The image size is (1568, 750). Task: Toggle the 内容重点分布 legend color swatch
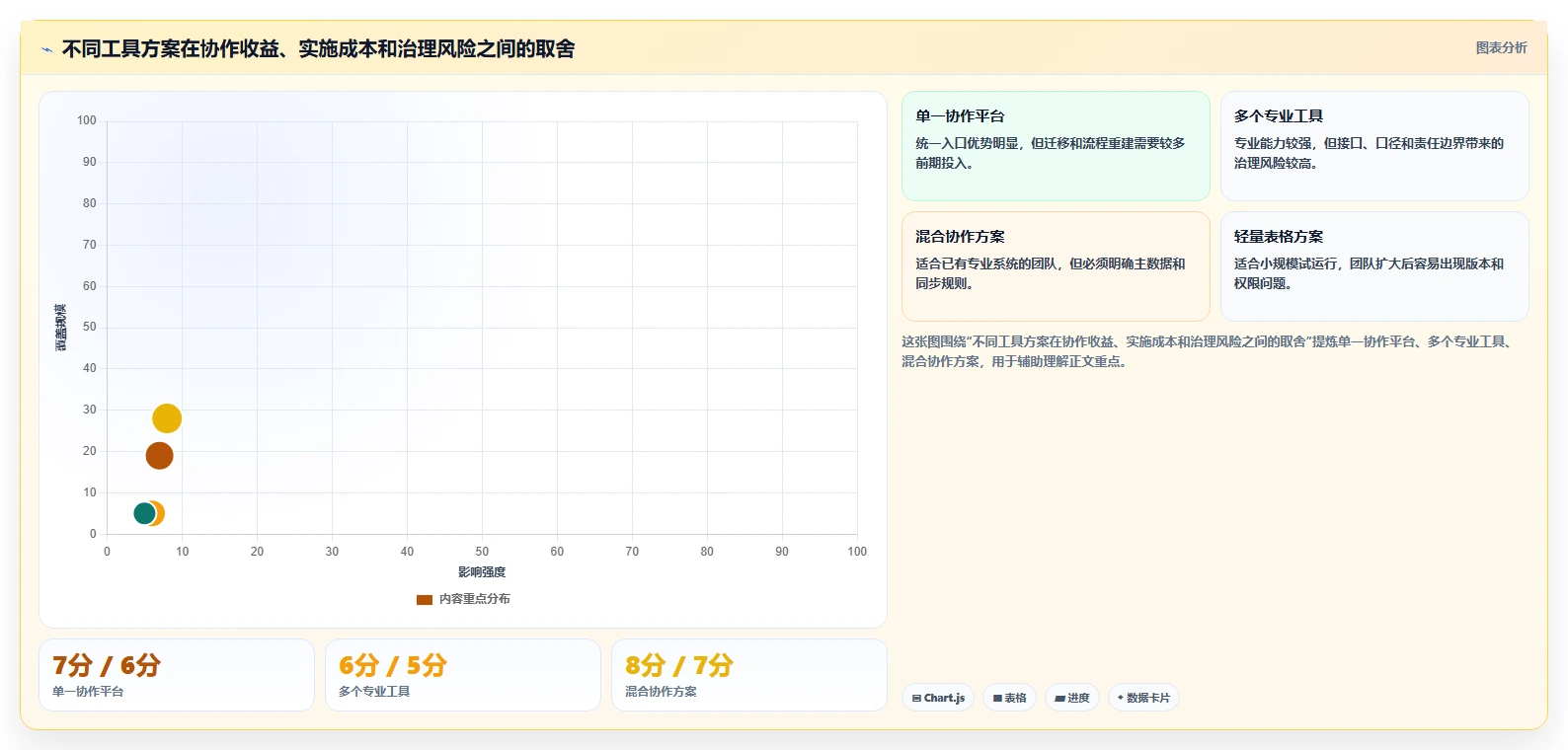(425, 599)
